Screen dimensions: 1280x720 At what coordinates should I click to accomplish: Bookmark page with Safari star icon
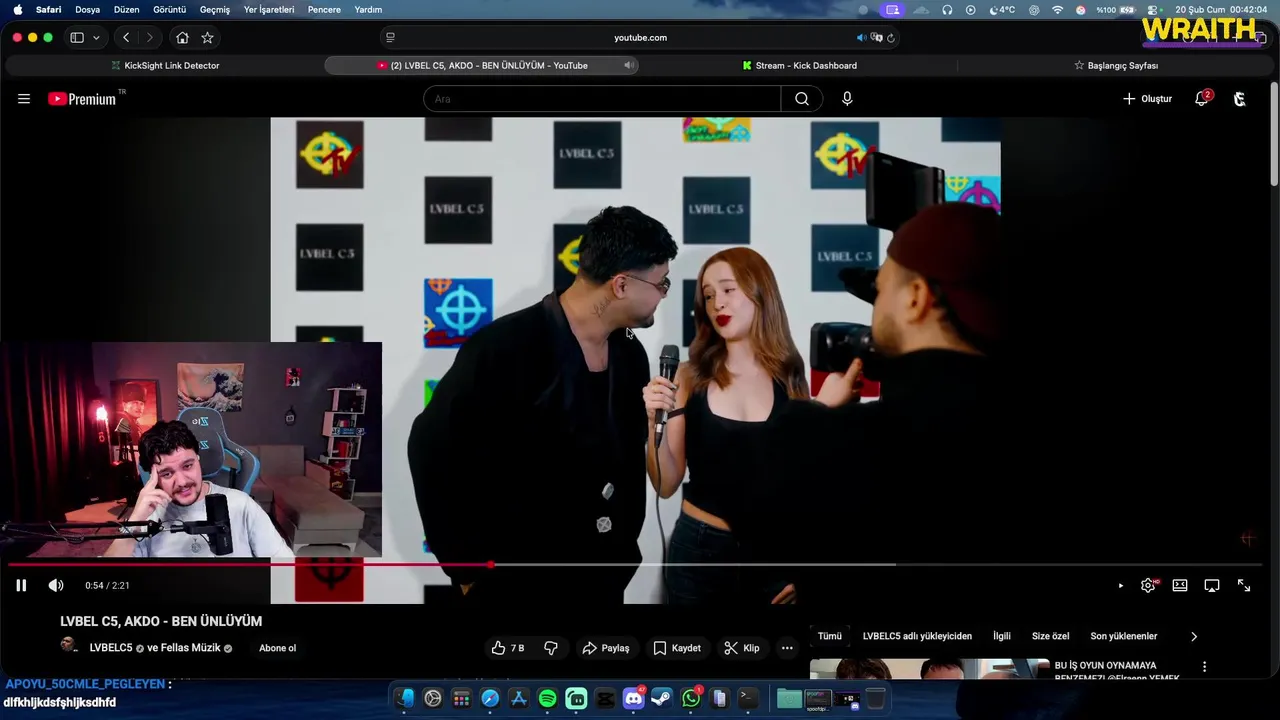click(207, 37)
